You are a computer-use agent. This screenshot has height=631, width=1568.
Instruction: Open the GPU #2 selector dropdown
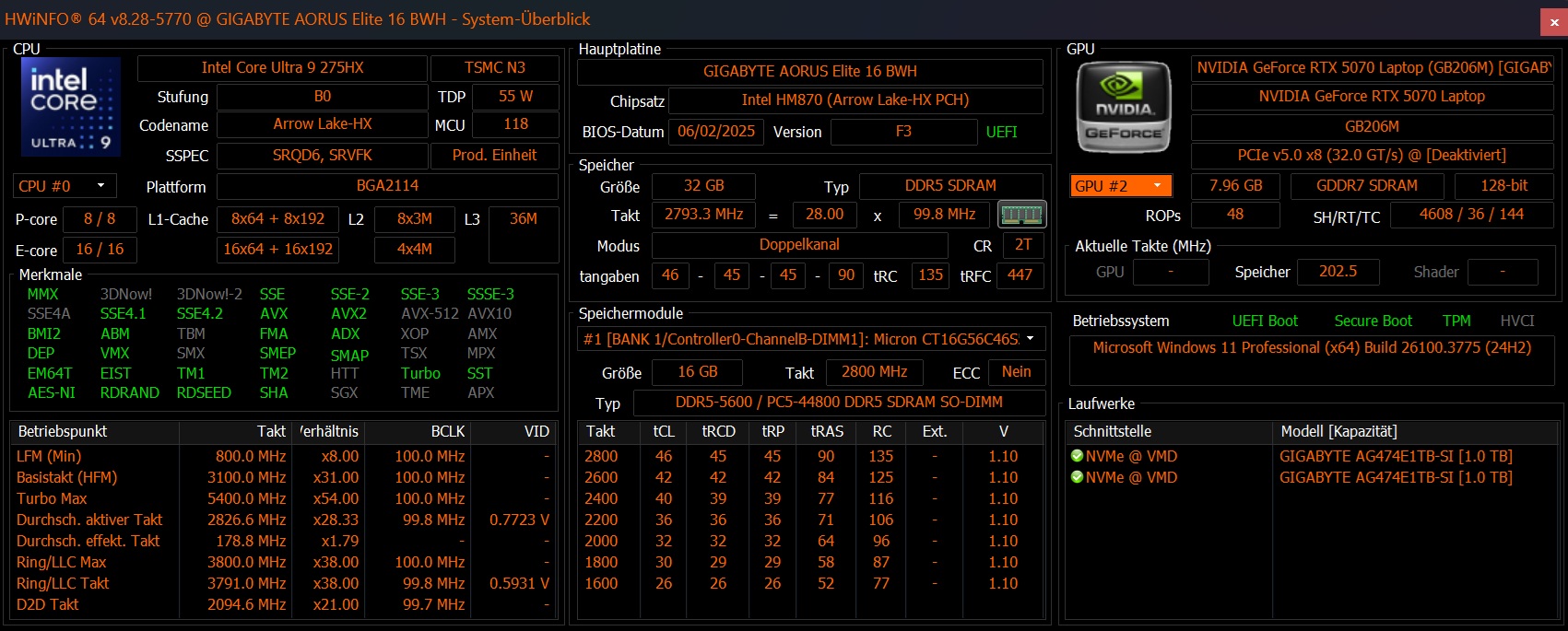coord(1121,186)
